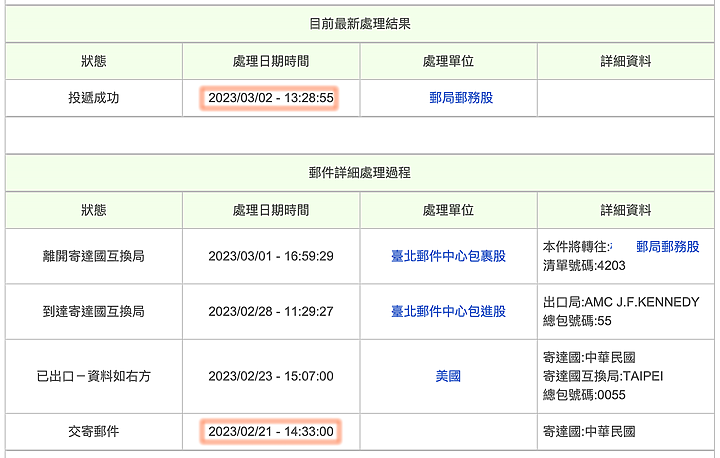Select the 目前最新處理結果 section title

[x=360, y=24]
